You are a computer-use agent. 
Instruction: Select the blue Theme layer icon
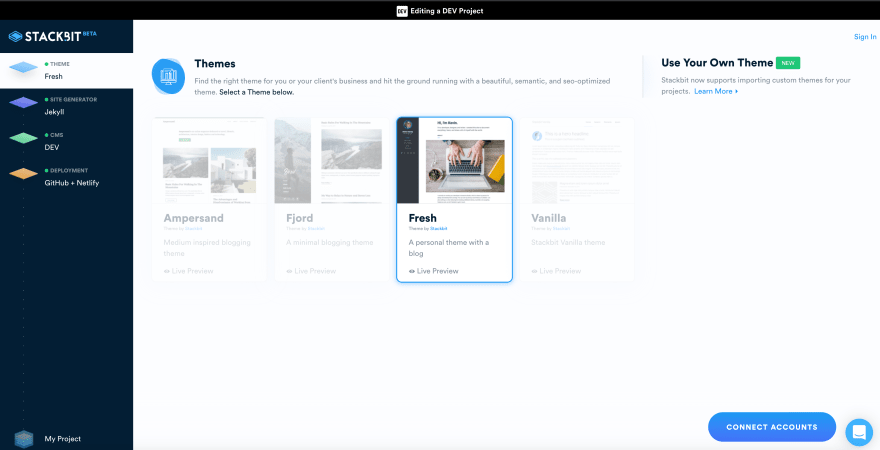tap(23, 67)
